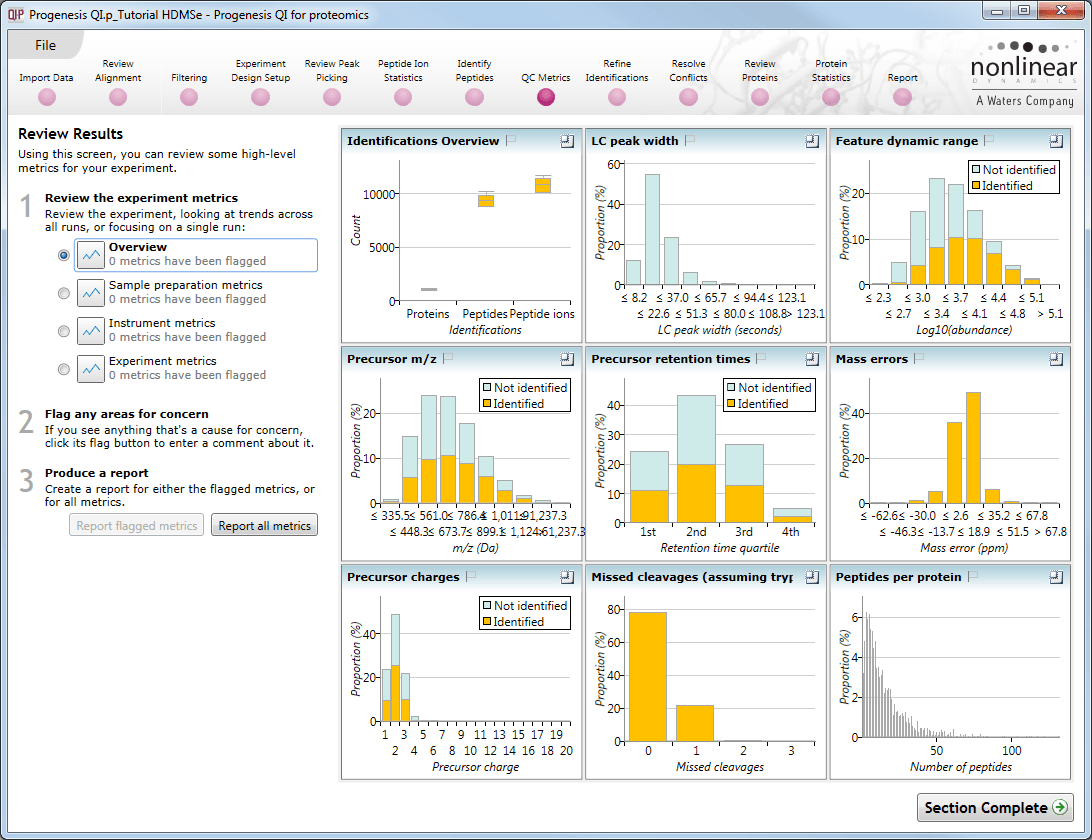Choose the Instrument metrics radio option

tap(63, 331)
